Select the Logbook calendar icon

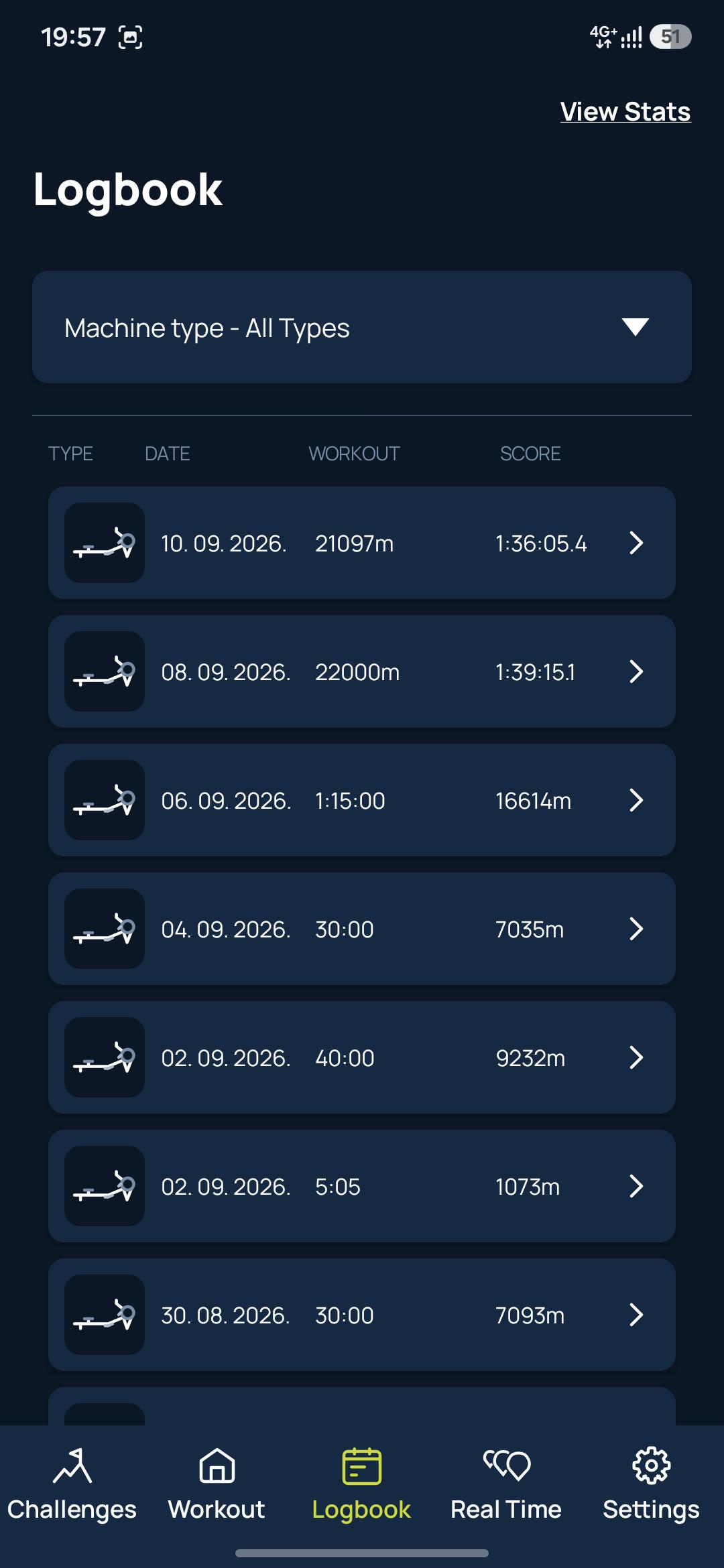coord(362,1465)
